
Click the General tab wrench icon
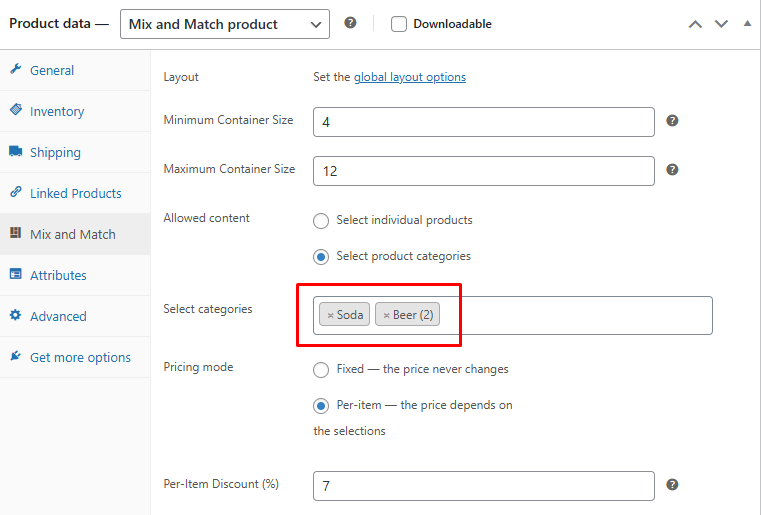[16, 69]
